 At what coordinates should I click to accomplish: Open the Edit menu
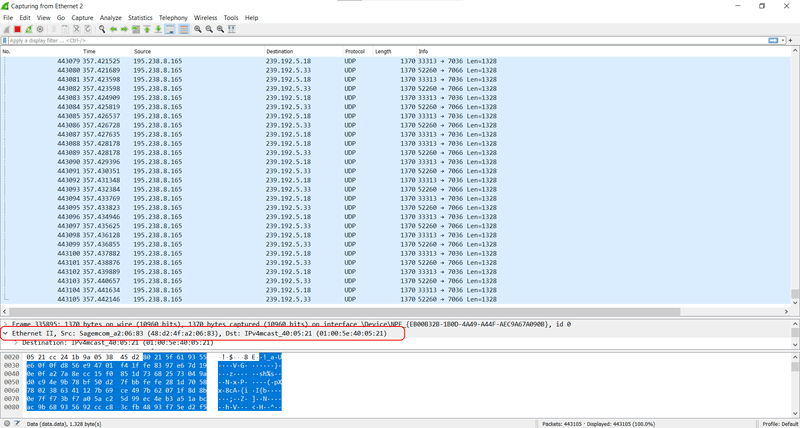click(x=25, y=17)
